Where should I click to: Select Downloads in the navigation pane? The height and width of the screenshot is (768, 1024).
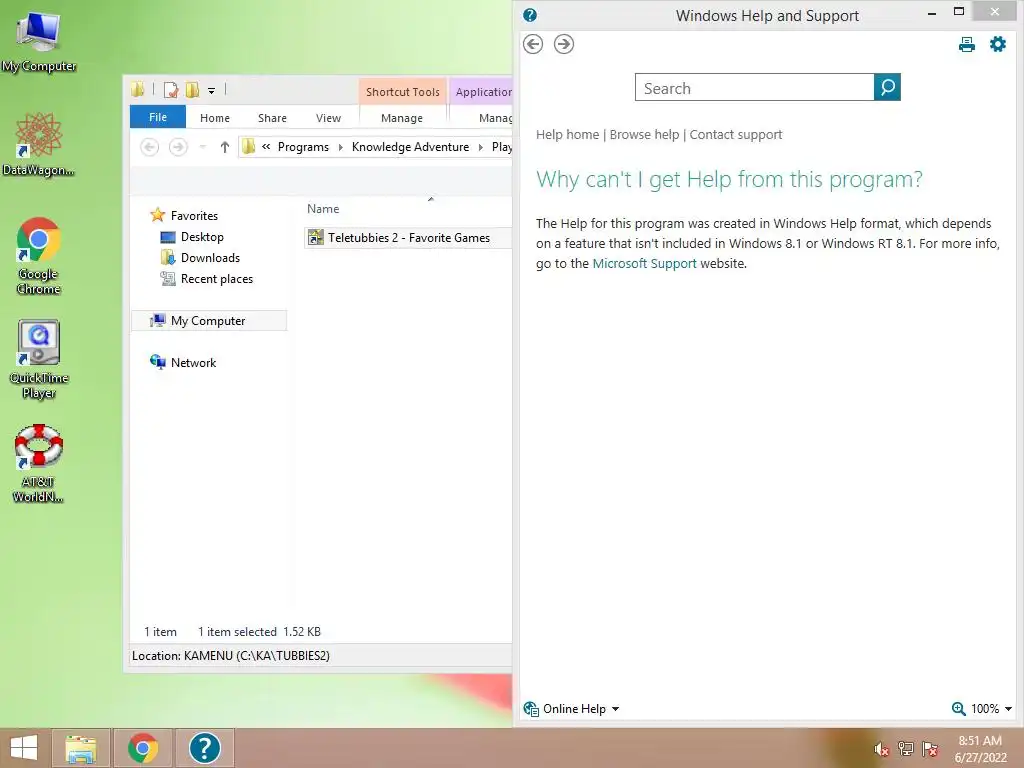(x=210, y=257)
